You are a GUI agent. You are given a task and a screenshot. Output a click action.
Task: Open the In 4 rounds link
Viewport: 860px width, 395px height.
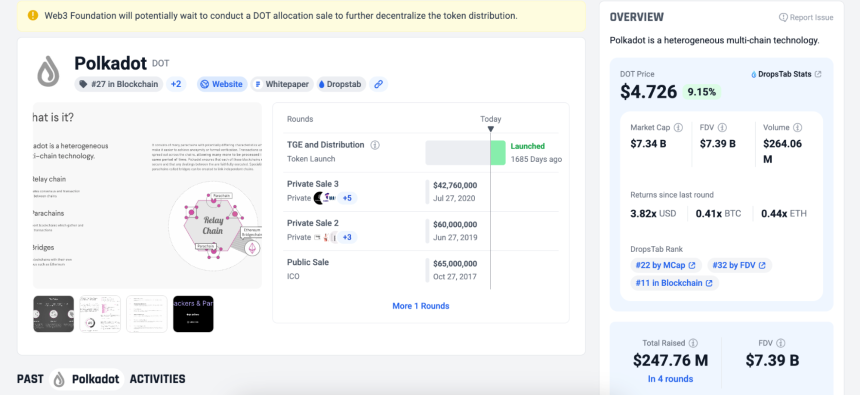[670, 379]
